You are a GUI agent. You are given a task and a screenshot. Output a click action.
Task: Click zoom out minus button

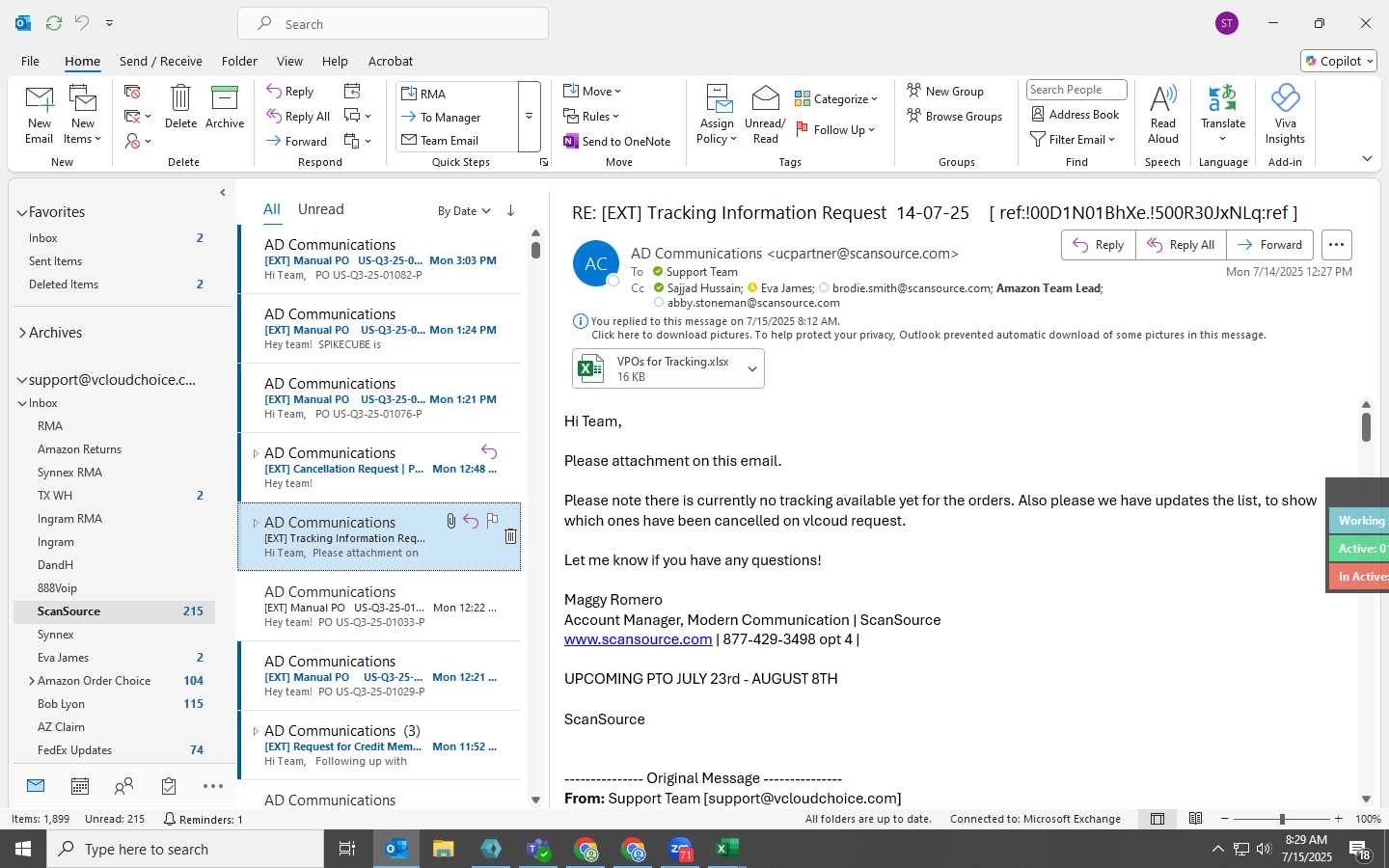tap(1225, 819)
